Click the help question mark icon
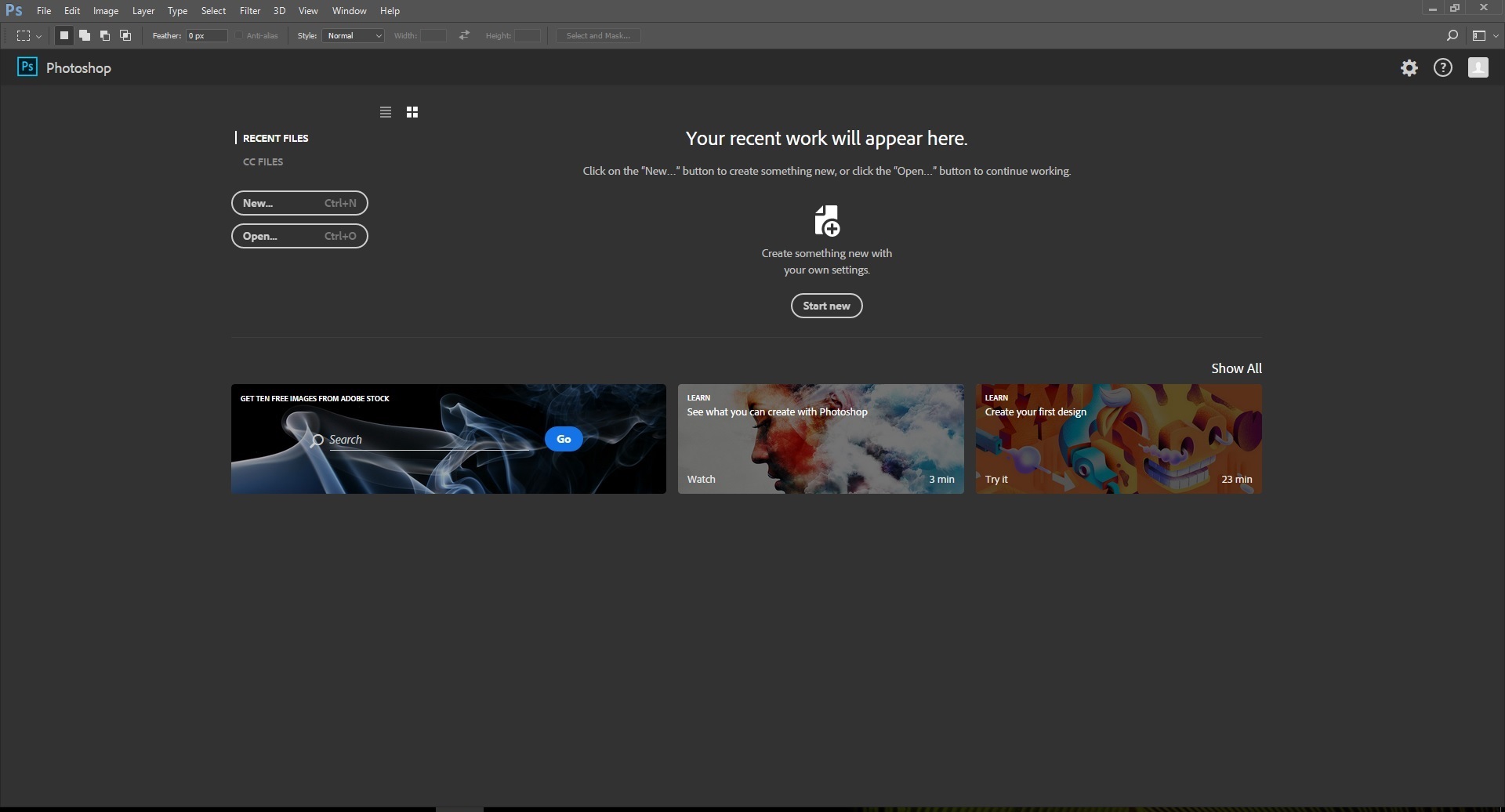Viewport: 1505px width, 812px height. pos(1443,68)
